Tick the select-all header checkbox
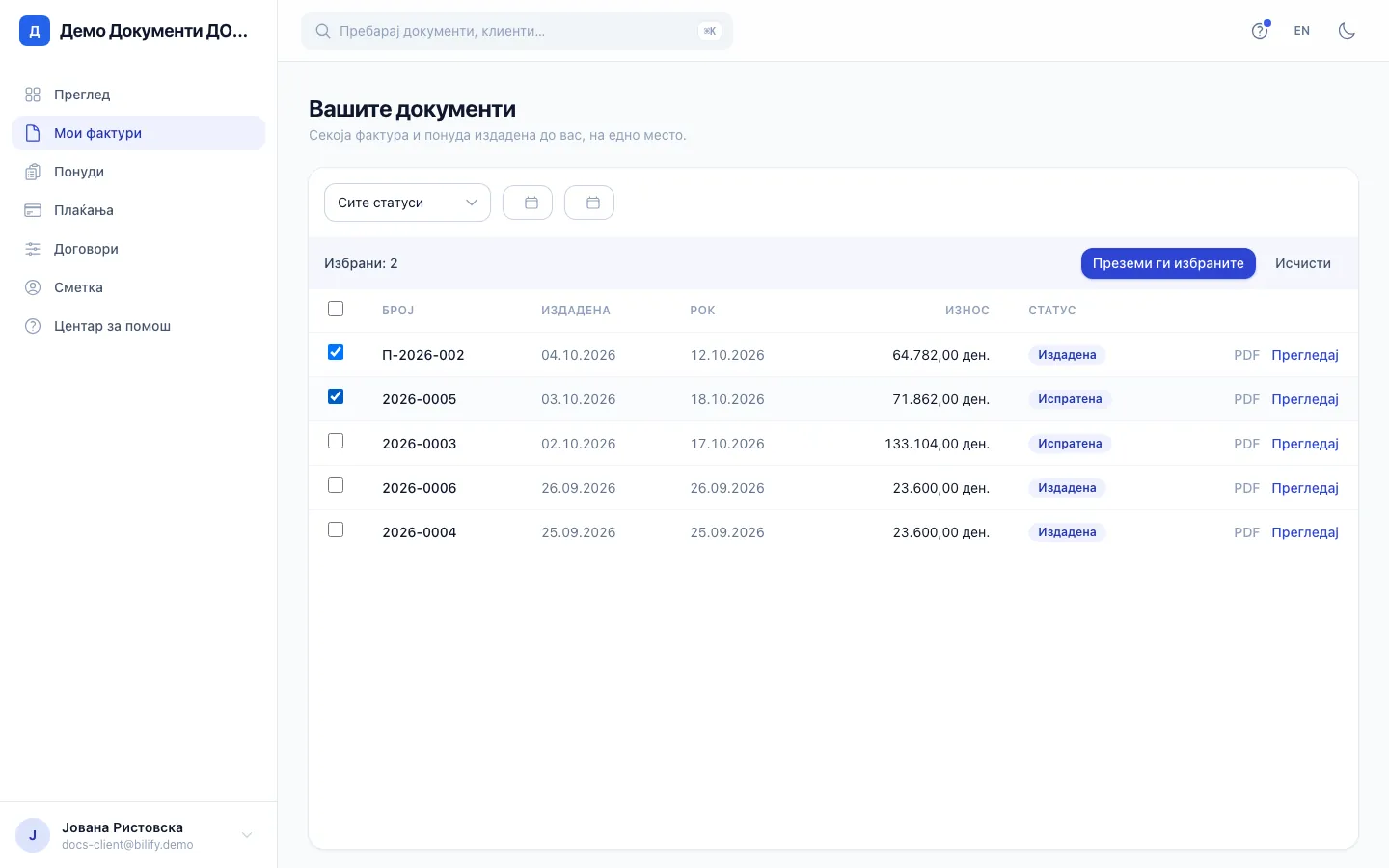 coord(336,309)
